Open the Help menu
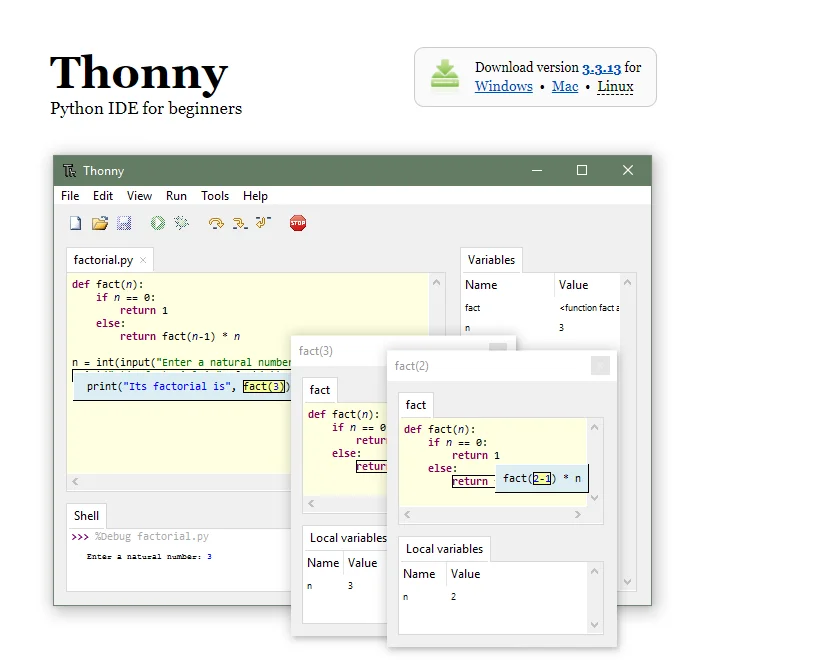The height and width of the screenshot is (660, 821). point(255,196)
